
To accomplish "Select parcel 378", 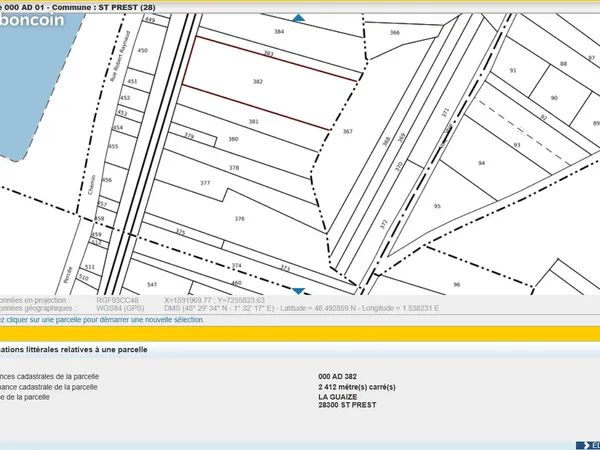I will [x=234, y=168].
